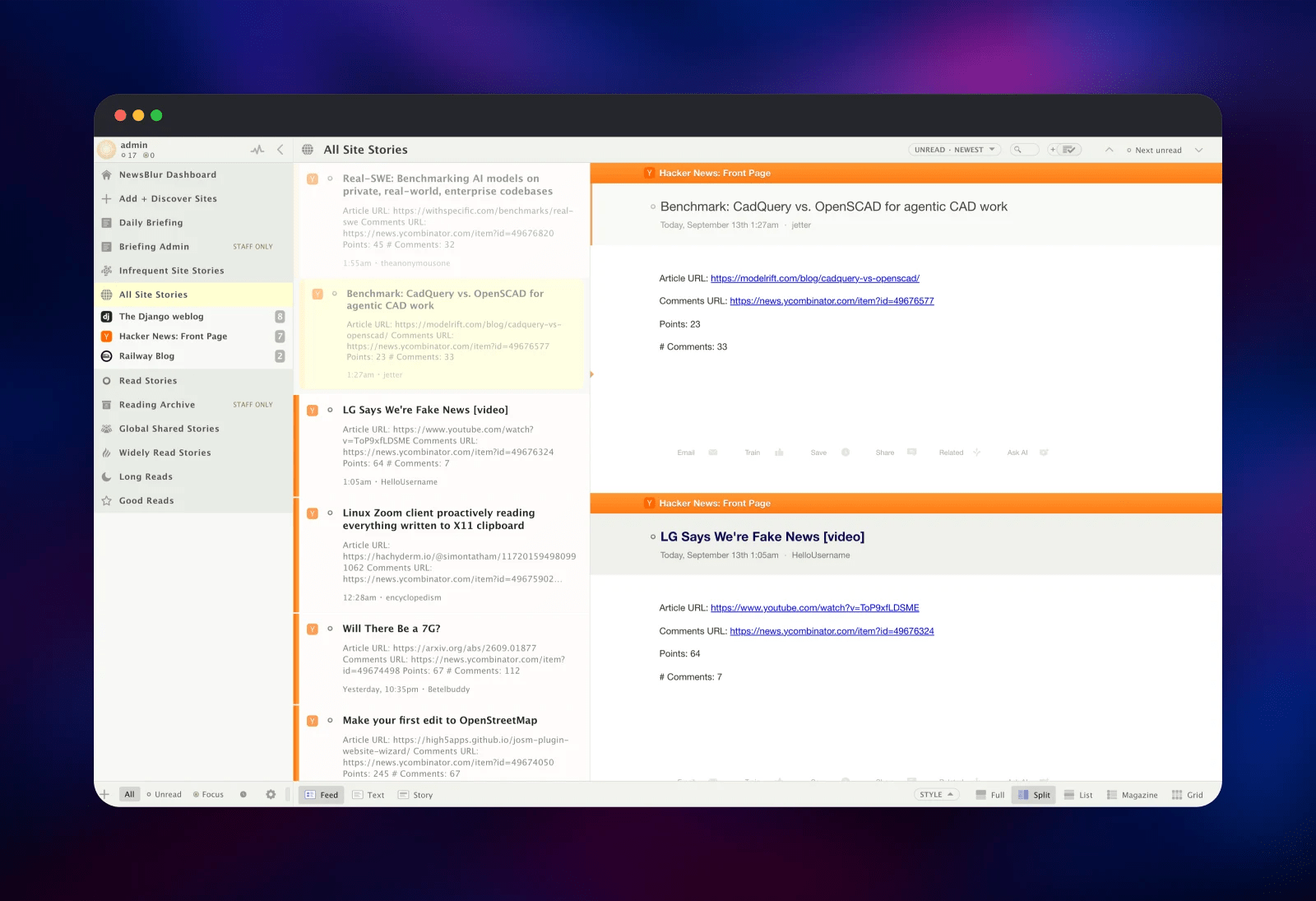The image size is (1316, 901).
Task: Open Read Stories list
Action: (193, 380)
